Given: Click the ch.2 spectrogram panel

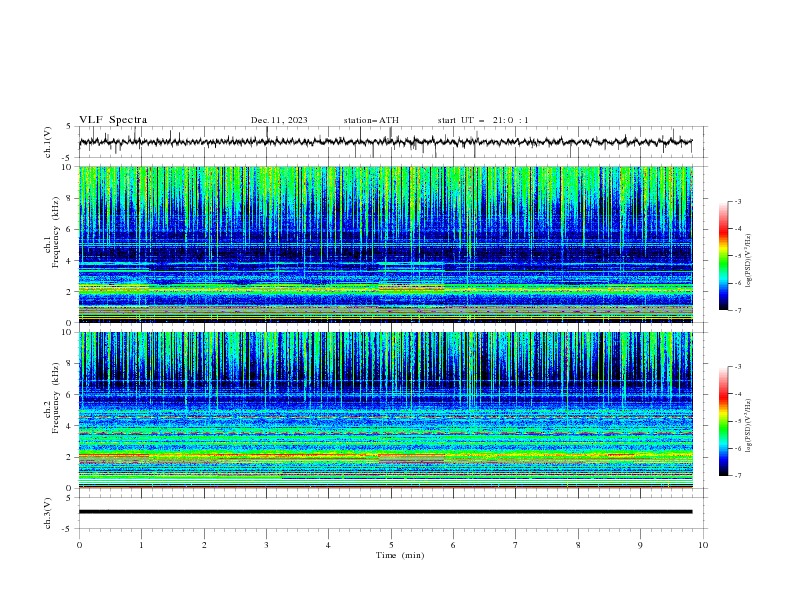Looking at the screenshot, I should click(386, 410).
